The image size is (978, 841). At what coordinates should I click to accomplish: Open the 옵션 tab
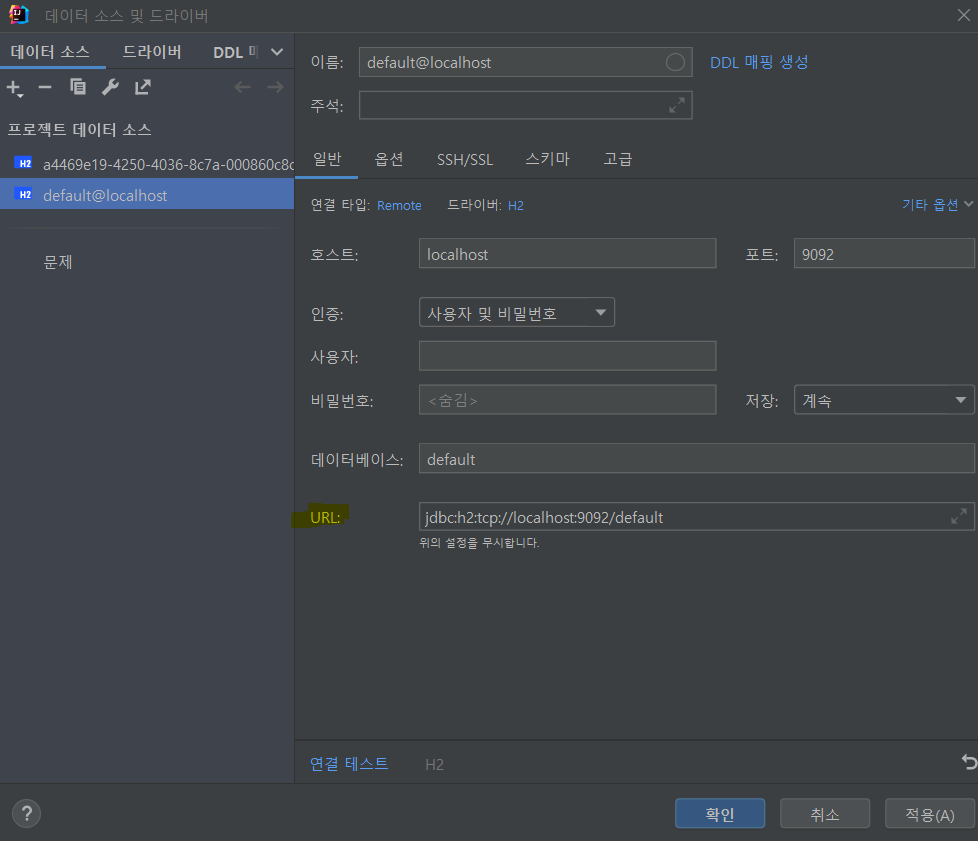[389, 159]
